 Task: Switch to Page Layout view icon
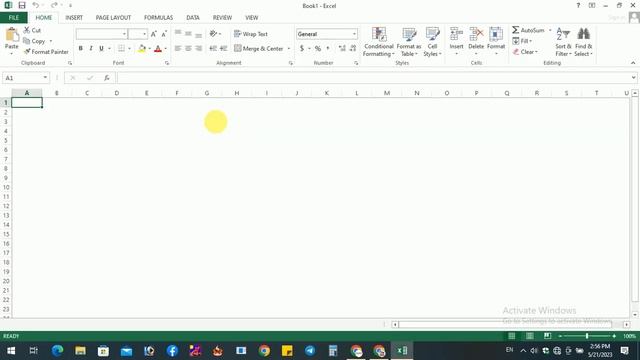pos(529,336)
